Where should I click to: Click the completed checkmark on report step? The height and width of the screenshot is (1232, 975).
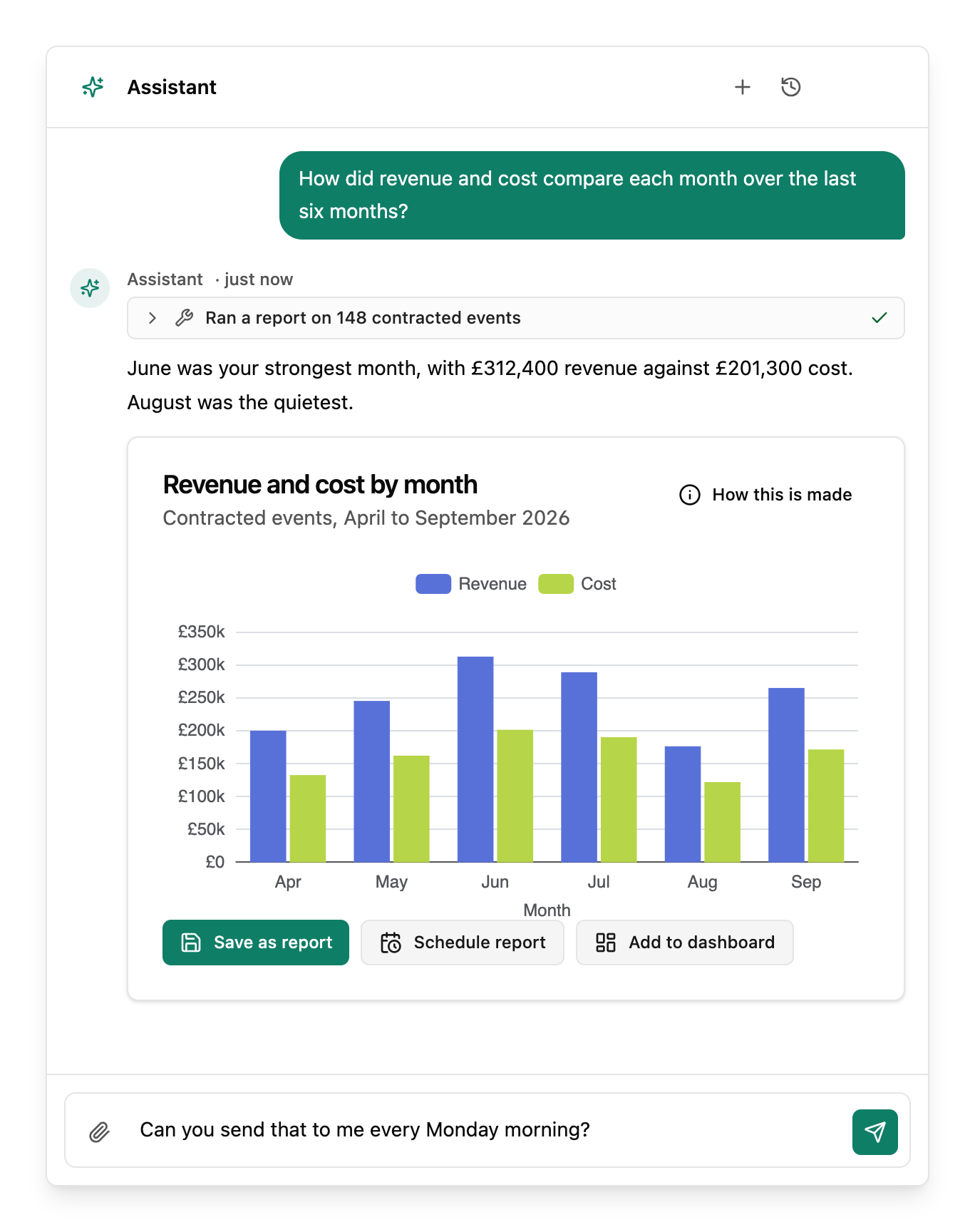point(879,318)
